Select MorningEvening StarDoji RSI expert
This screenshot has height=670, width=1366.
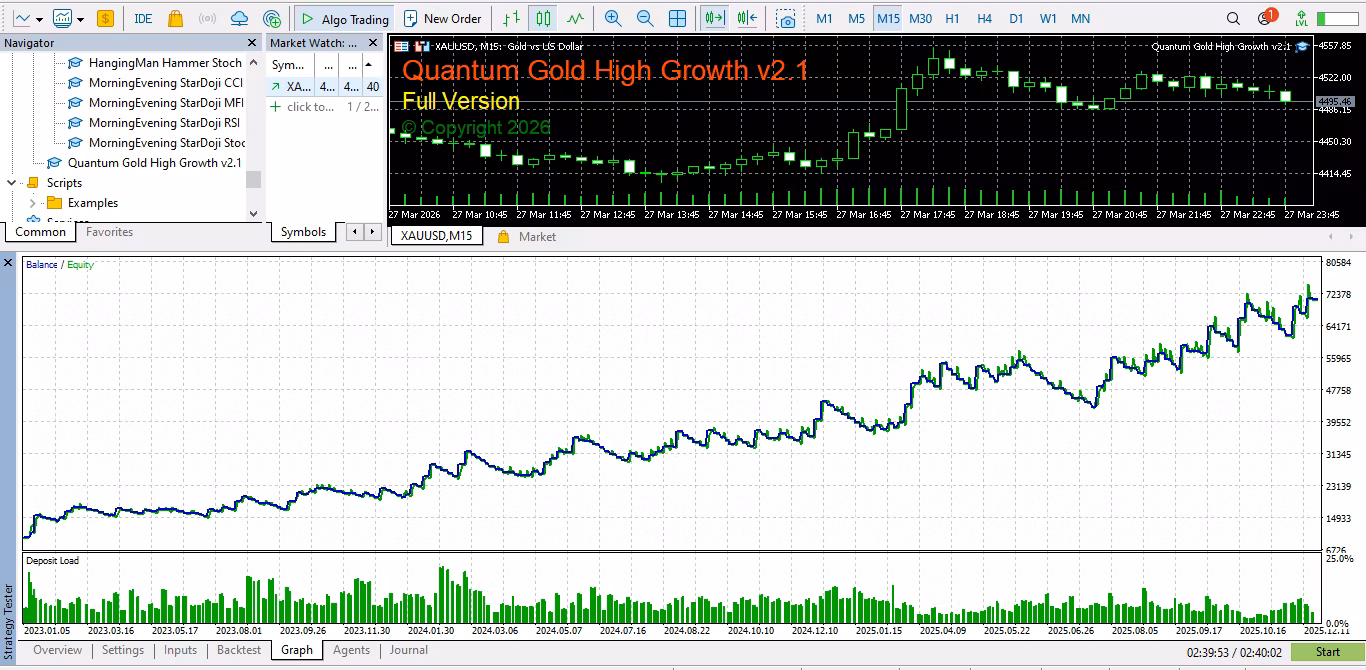click(164, 122)
